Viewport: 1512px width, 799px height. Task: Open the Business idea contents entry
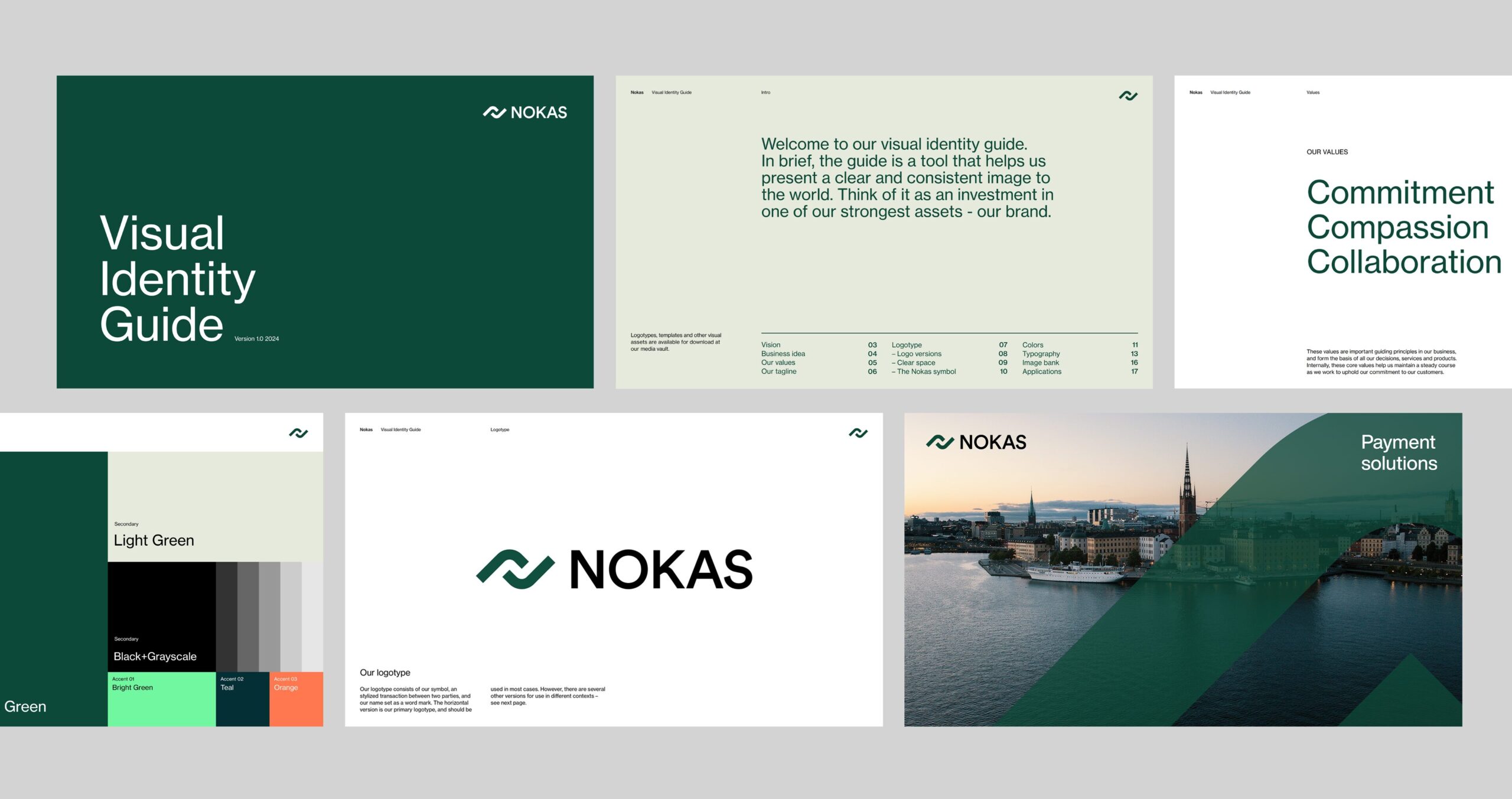[783, 354]
